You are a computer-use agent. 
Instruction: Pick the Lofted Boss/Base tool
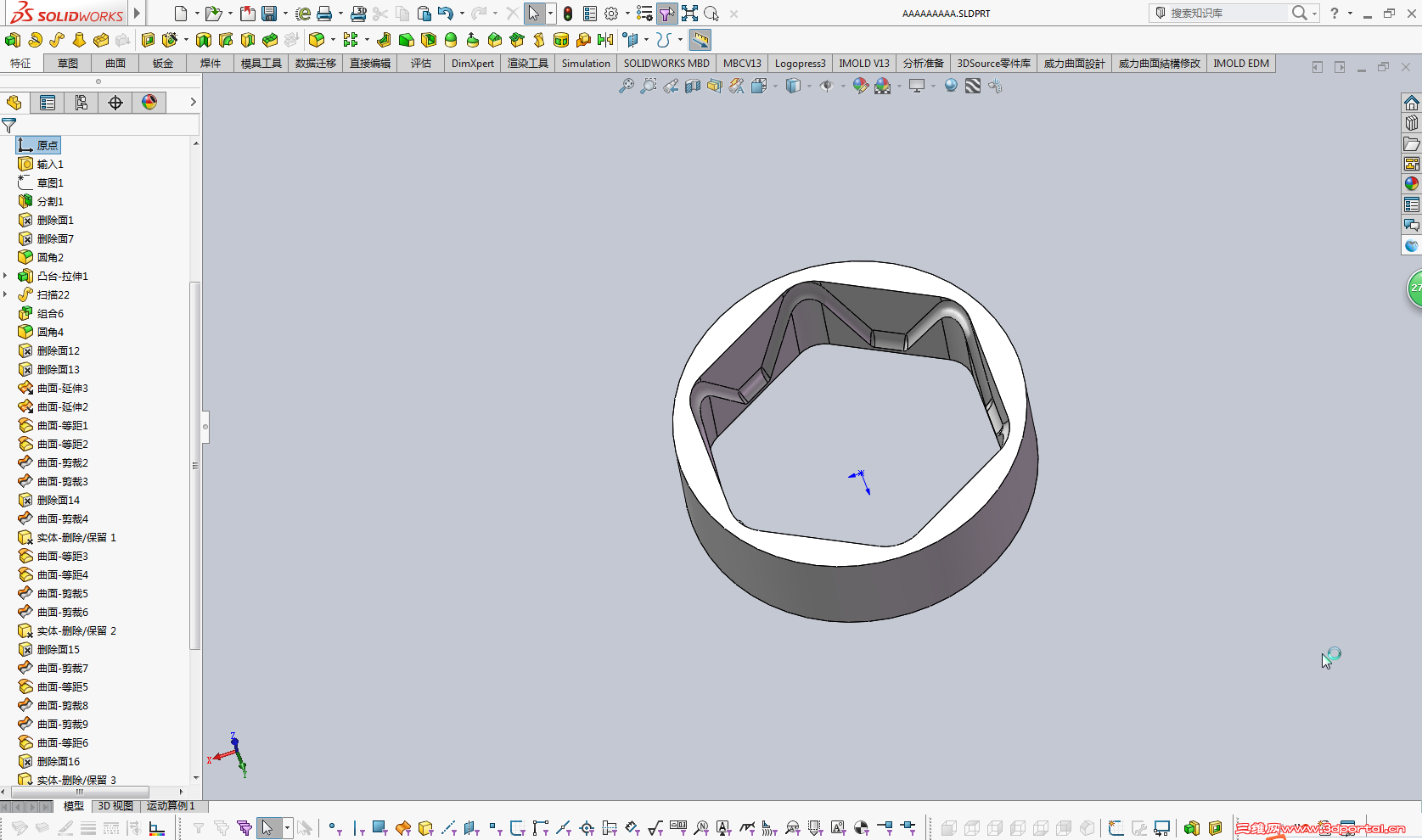click(x=79, y=40)
